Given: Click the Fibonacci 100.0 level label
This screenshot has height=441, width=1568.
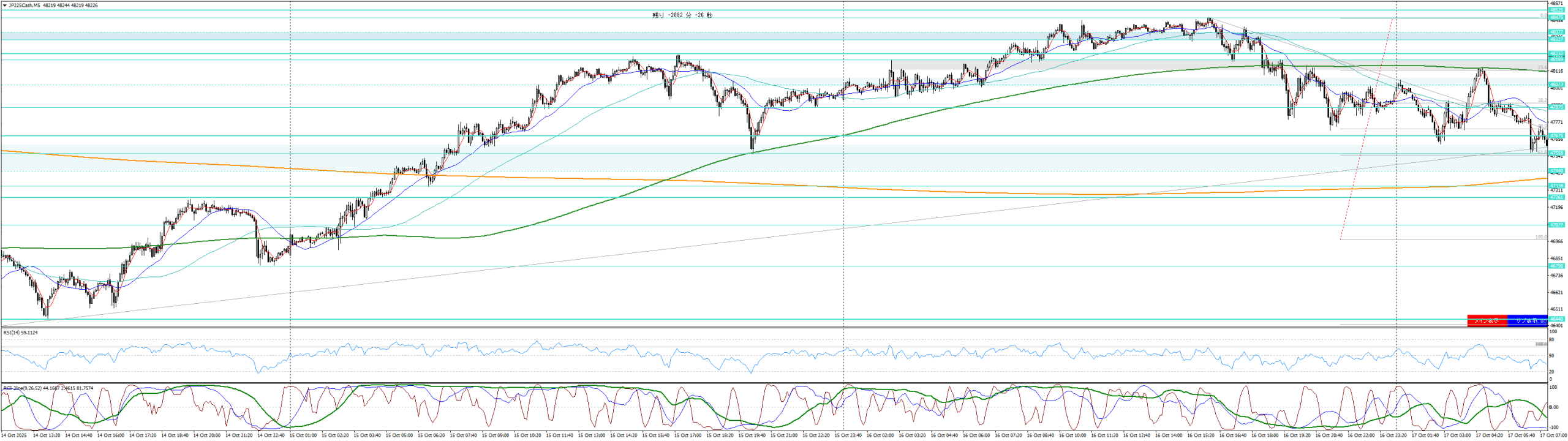Looking at the screenshot, I should 1541,237.
